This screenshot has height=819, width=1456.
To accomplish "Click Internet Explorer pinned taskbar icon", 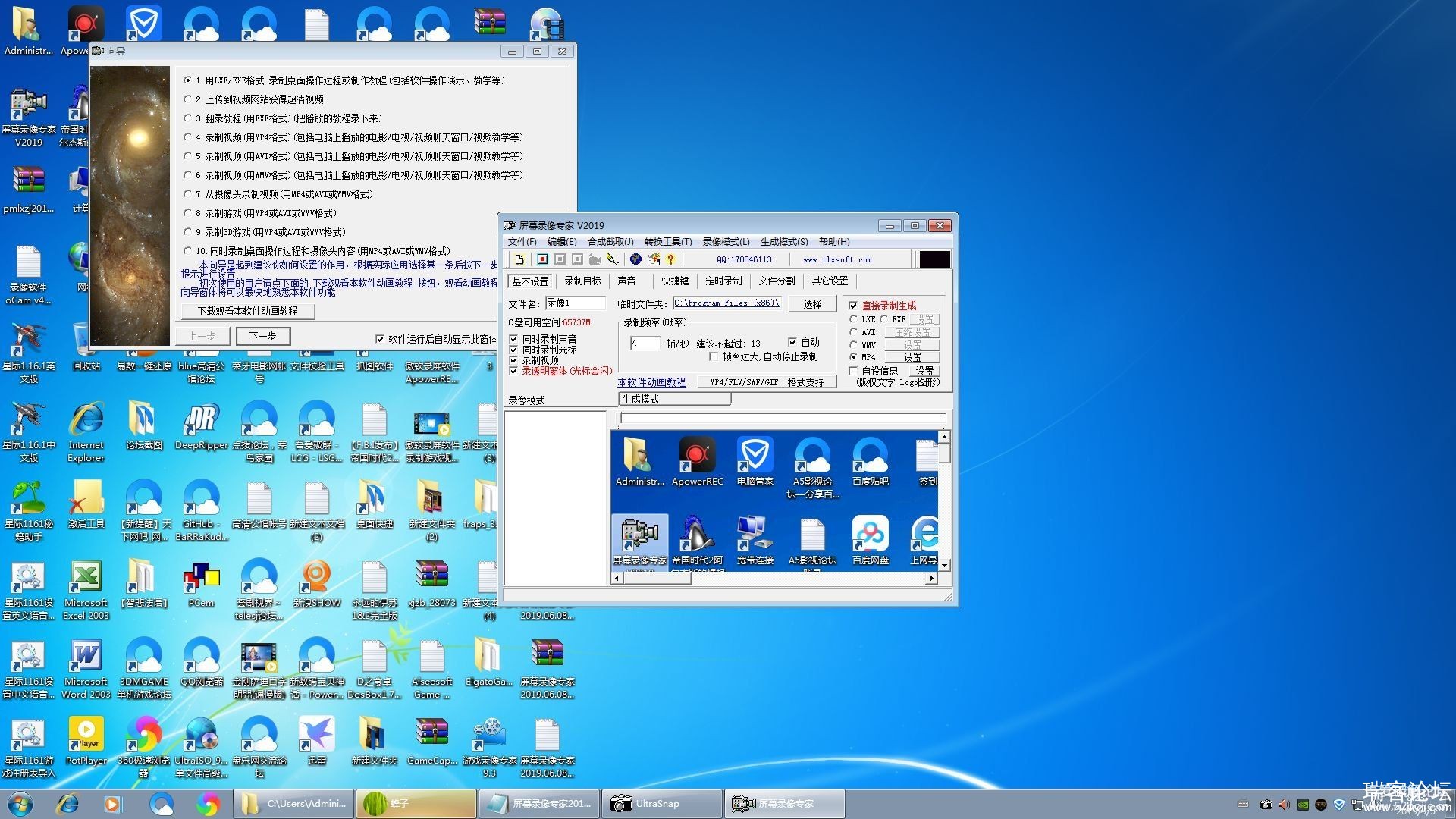I will 67,804.
